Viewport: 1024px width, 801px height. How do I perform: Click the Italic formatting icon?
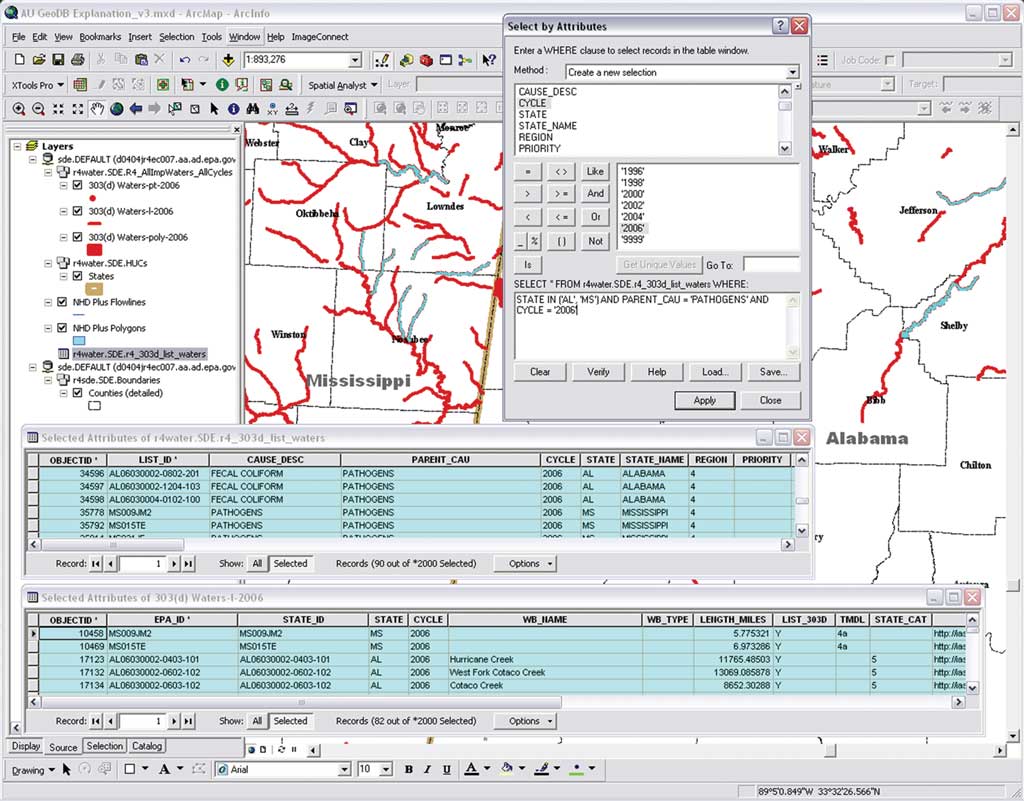428,769
